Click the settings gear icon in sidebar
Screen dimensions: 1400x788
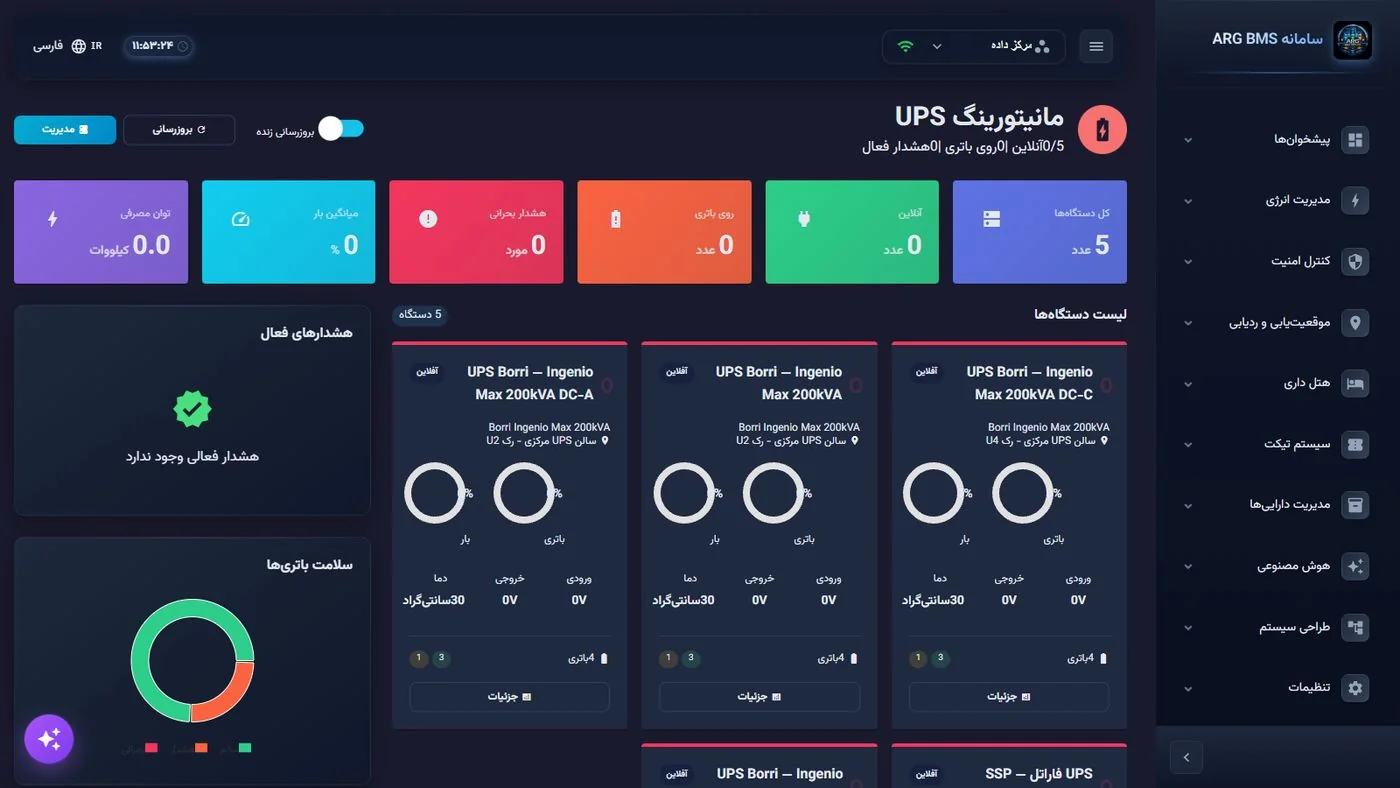[1355, 688]
